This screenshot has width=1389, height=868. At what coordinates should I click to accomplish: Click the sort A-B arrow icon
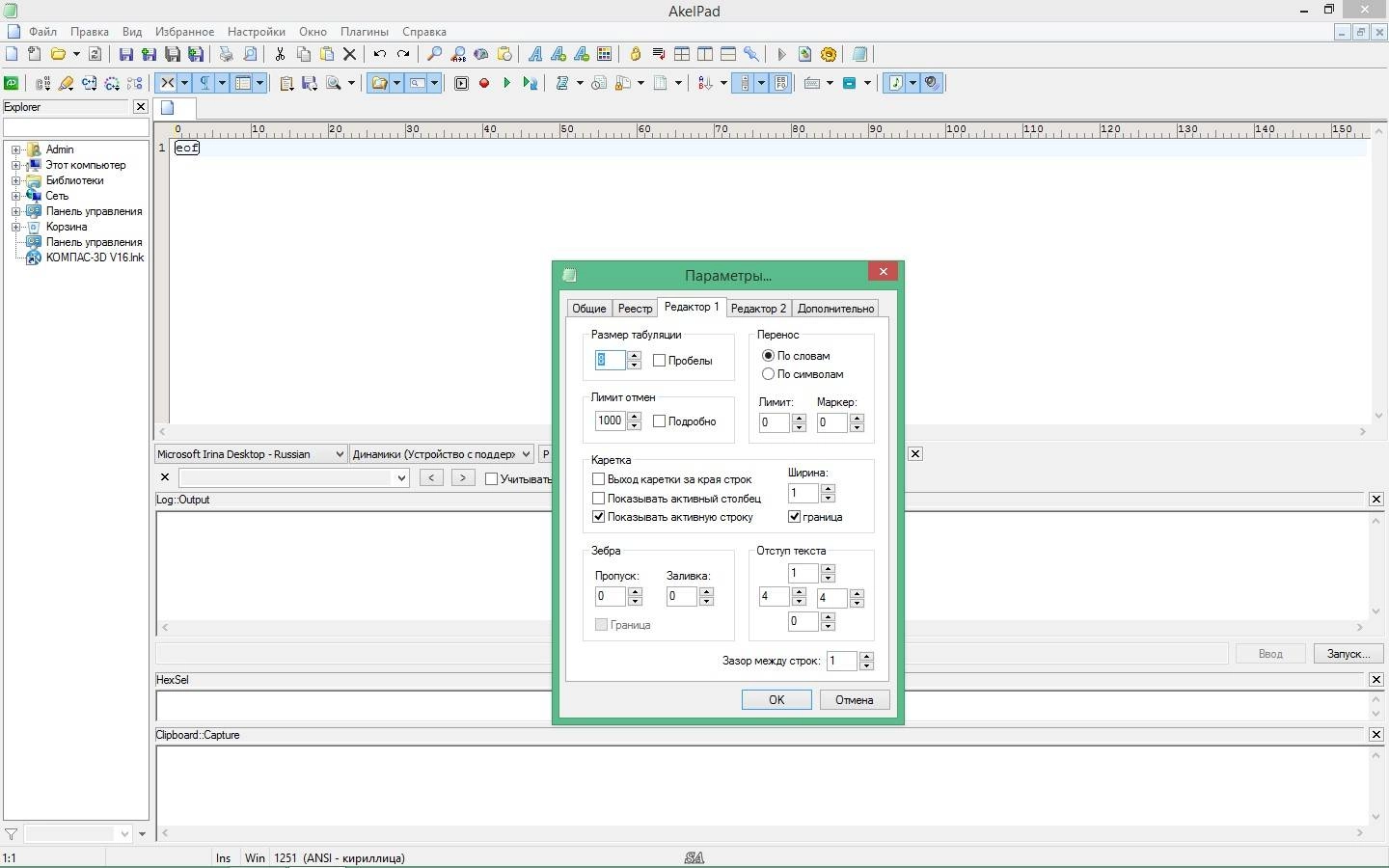point(705,83)
